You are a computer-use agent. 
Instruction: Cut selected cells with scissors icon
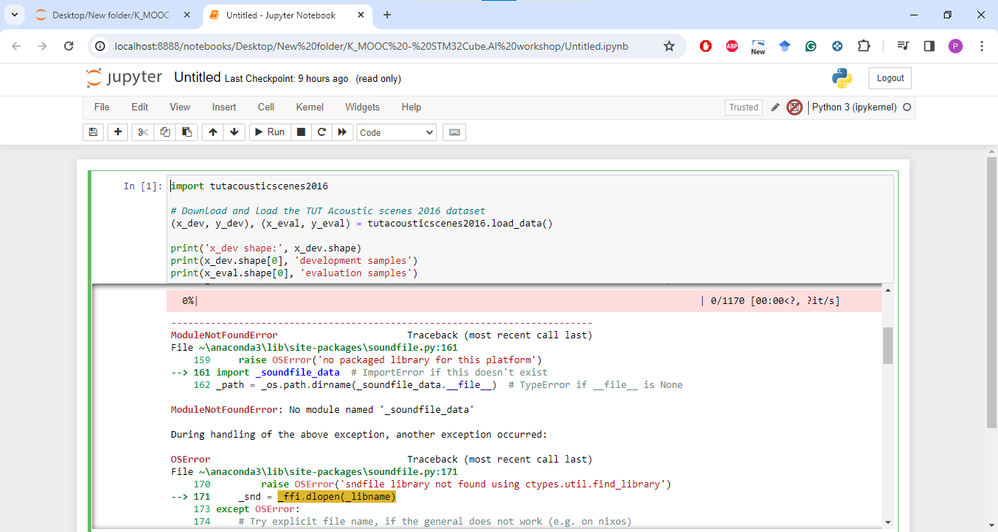(x=143, y=132)
